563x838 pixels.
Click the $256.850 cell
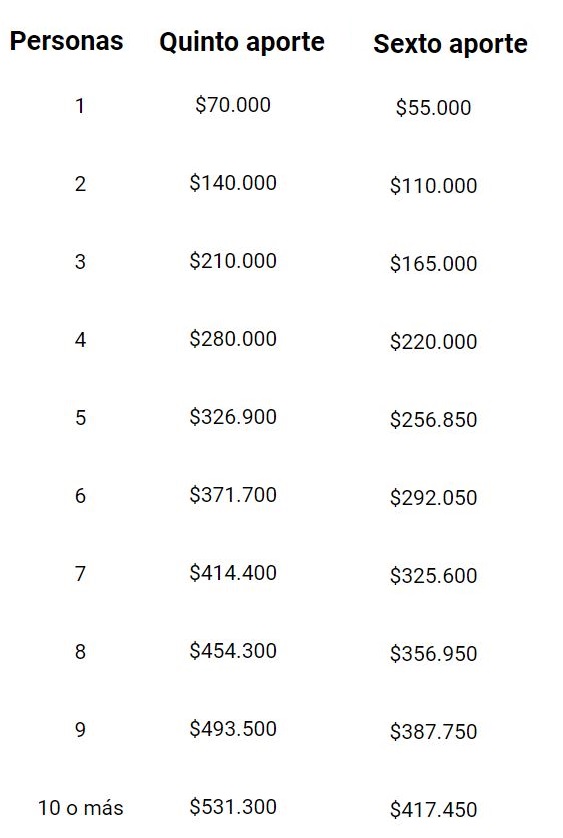pos(433,420)
